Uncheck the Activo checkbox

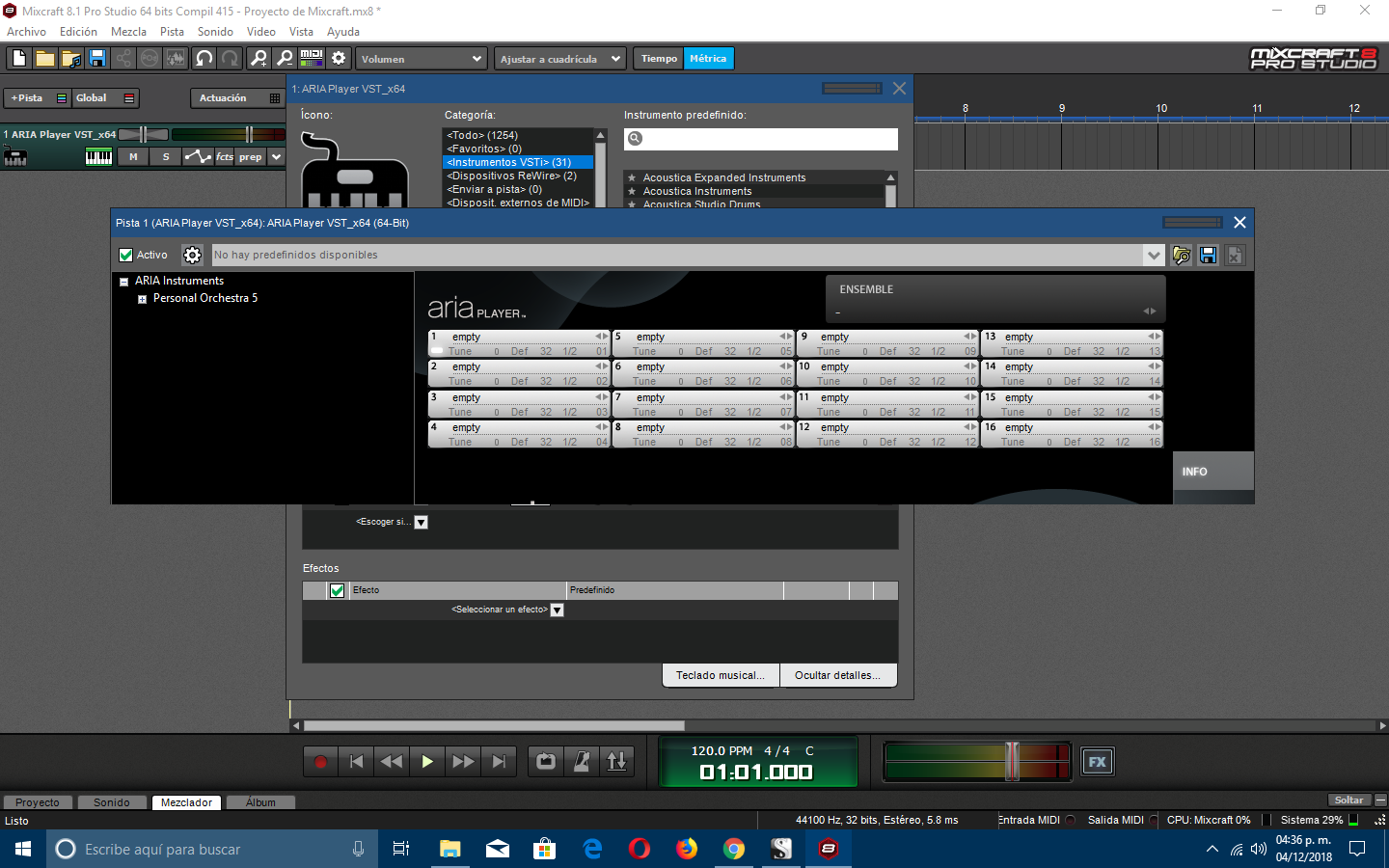click(125, 256)
